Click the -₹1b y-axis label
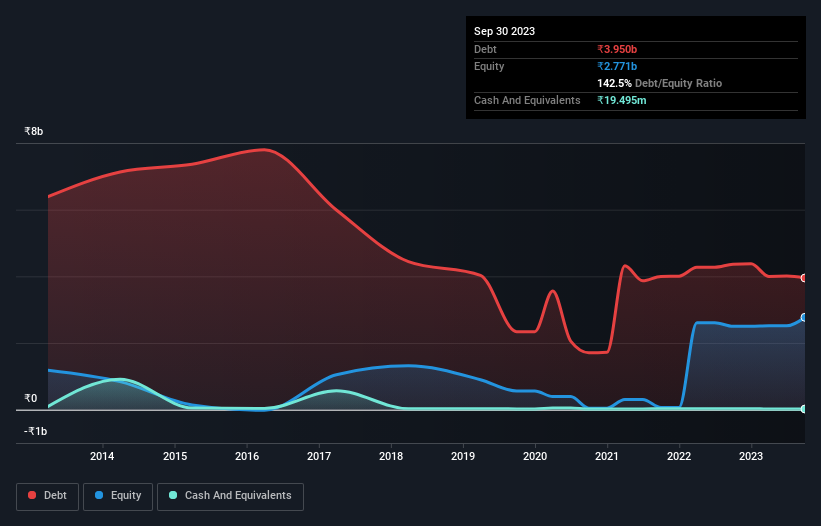The width and height of the screenshot is (821, 526). click(36, 431)
